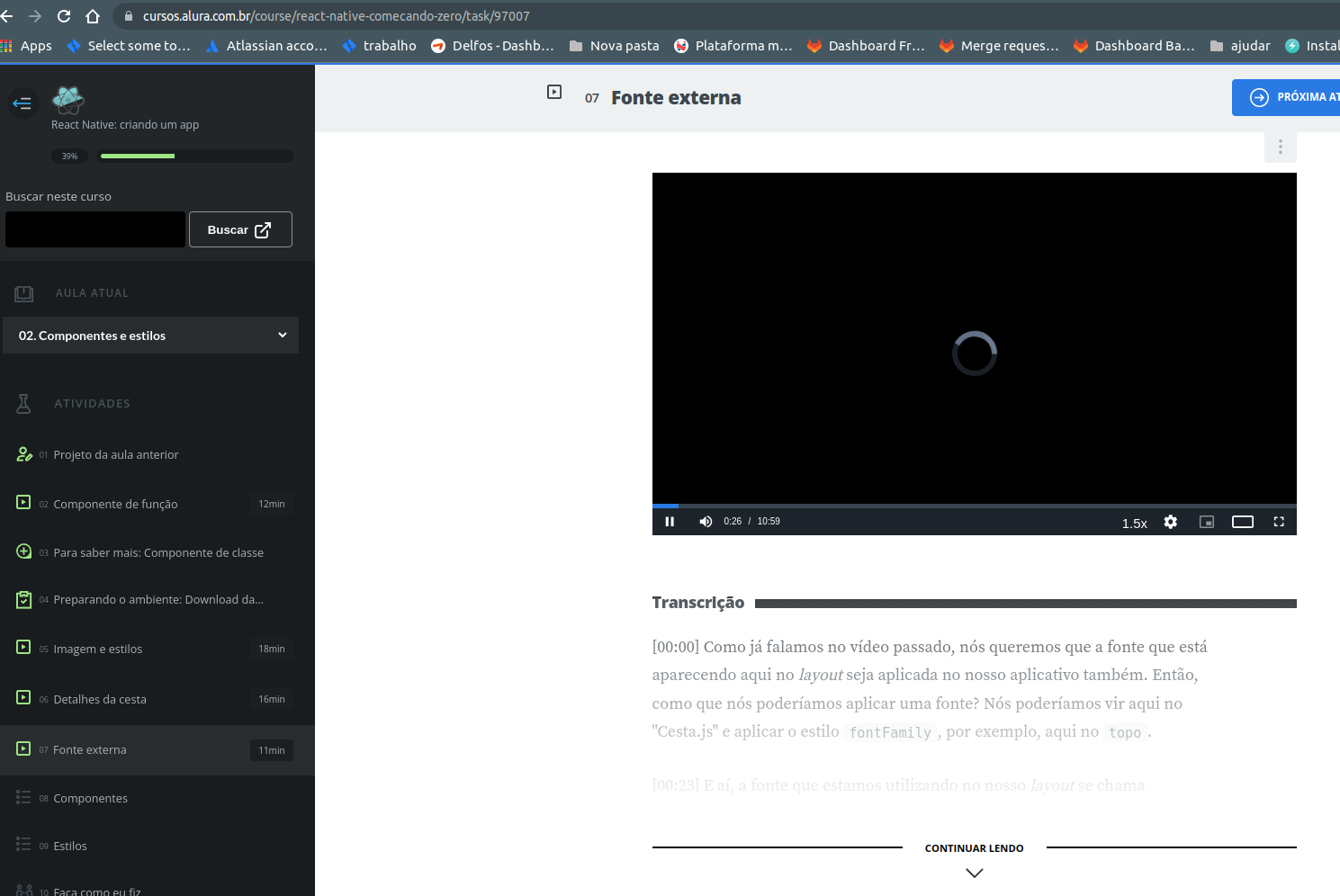Image resolution: width=1340 pixels, height=896 pixels.
Task: Click the Buscar button
Action: 240,229
